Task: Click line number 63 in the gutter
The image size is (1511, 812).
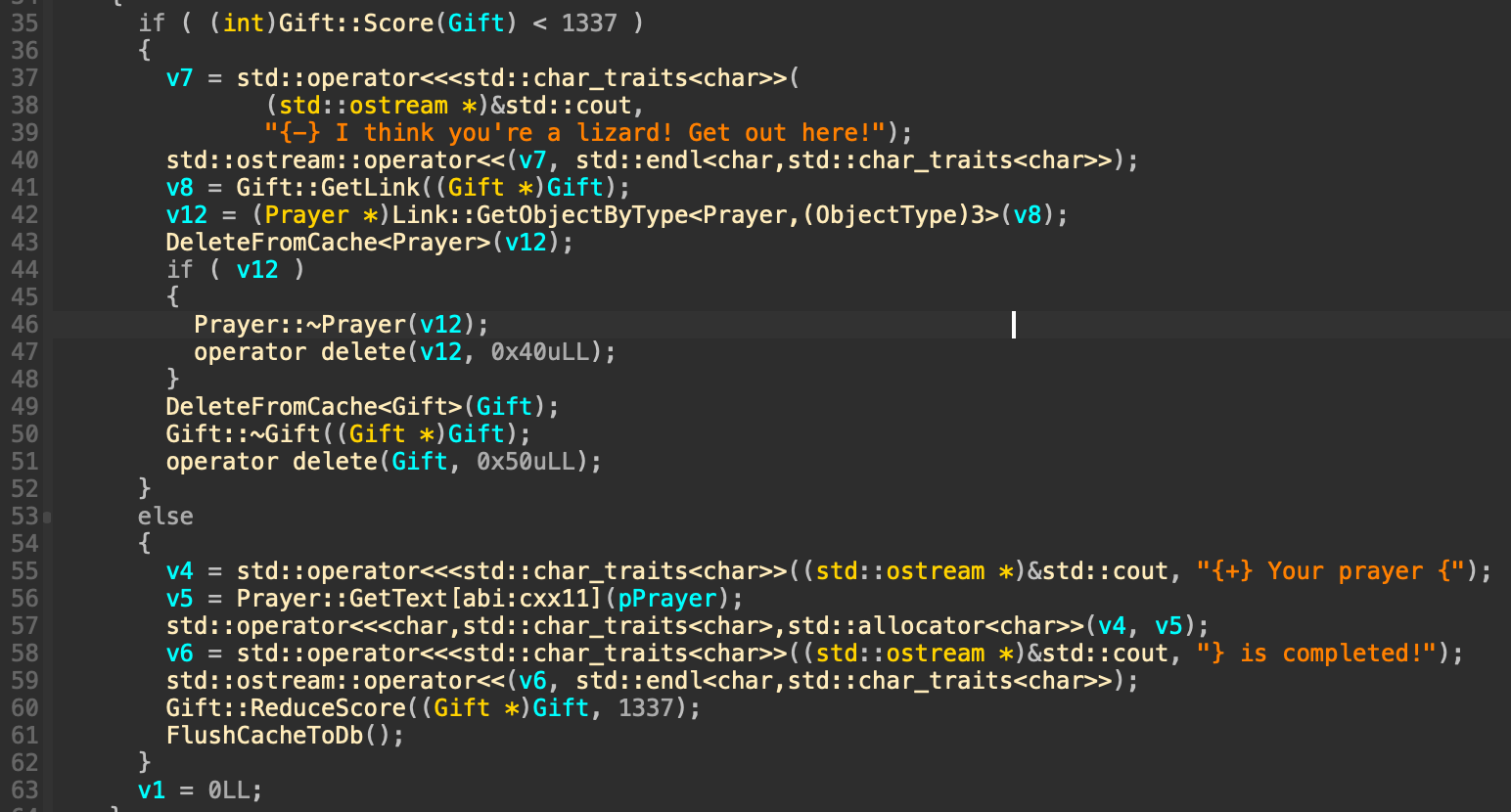Action: tap(24, 789)
